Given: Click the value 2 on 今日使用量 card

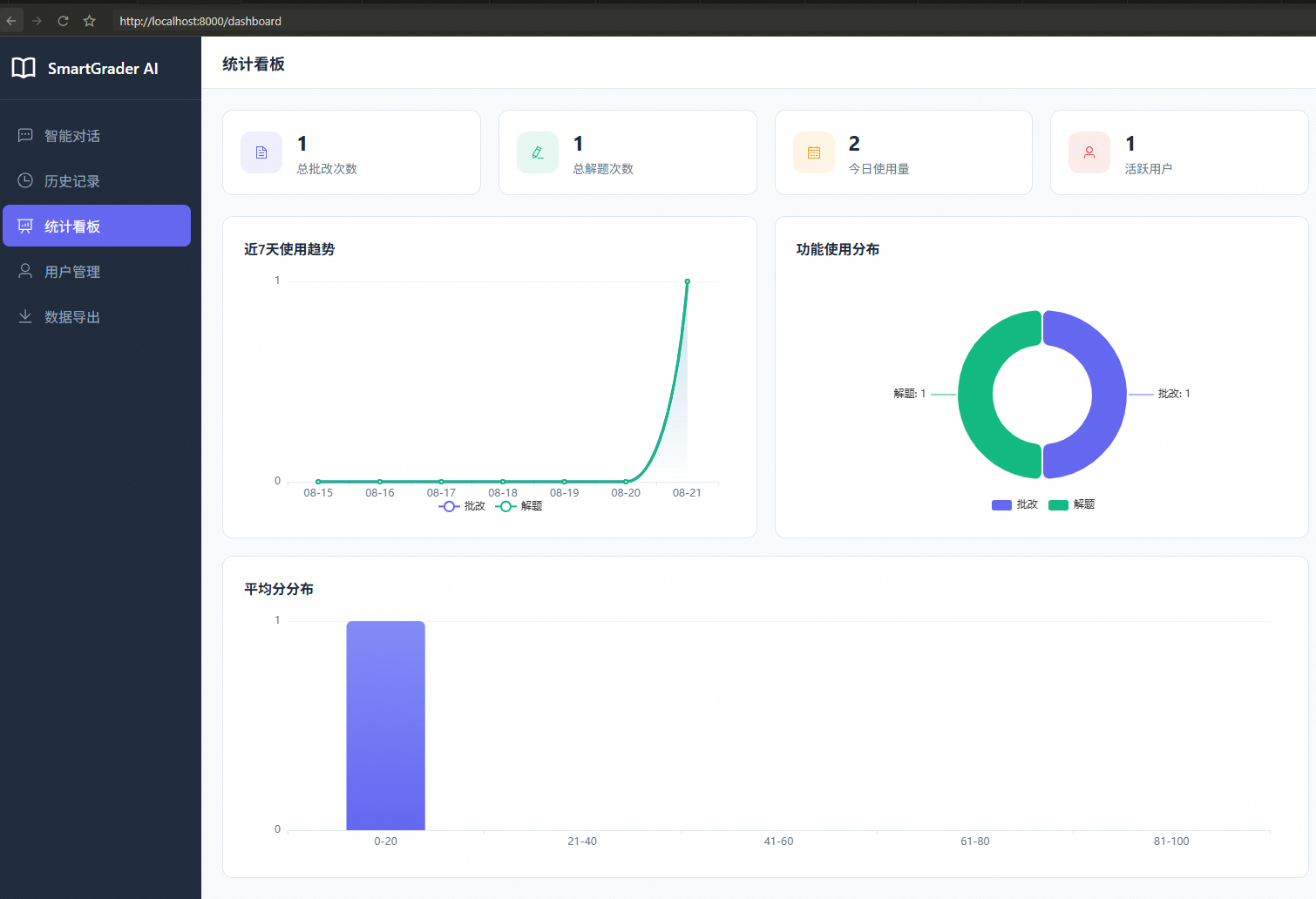Looking at the screenshot, I should coord(854,144).
